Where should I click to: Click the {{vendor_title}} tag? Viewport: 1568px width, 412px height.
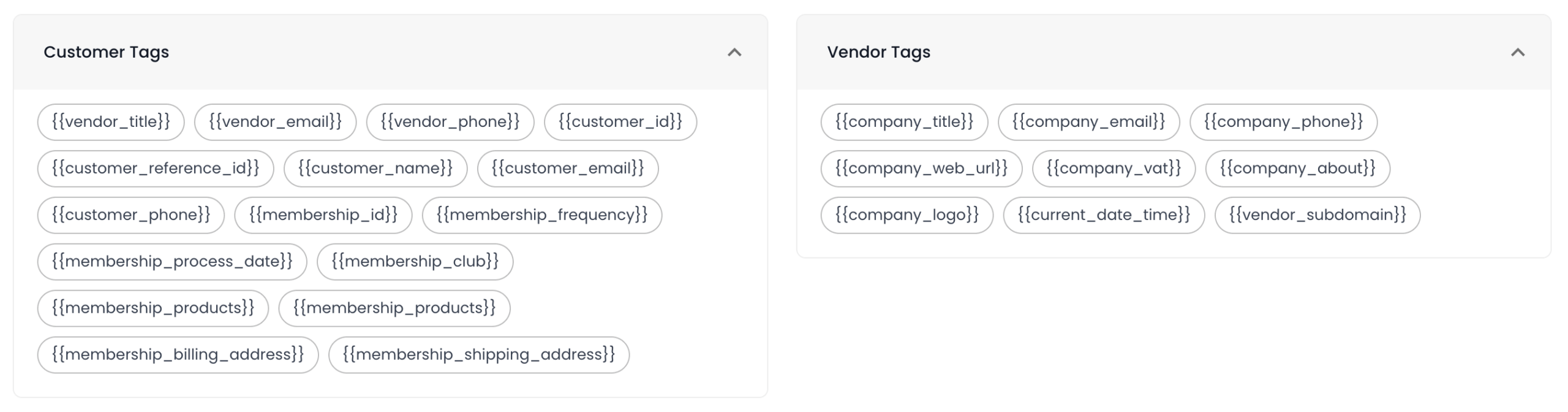pos(111,122)
